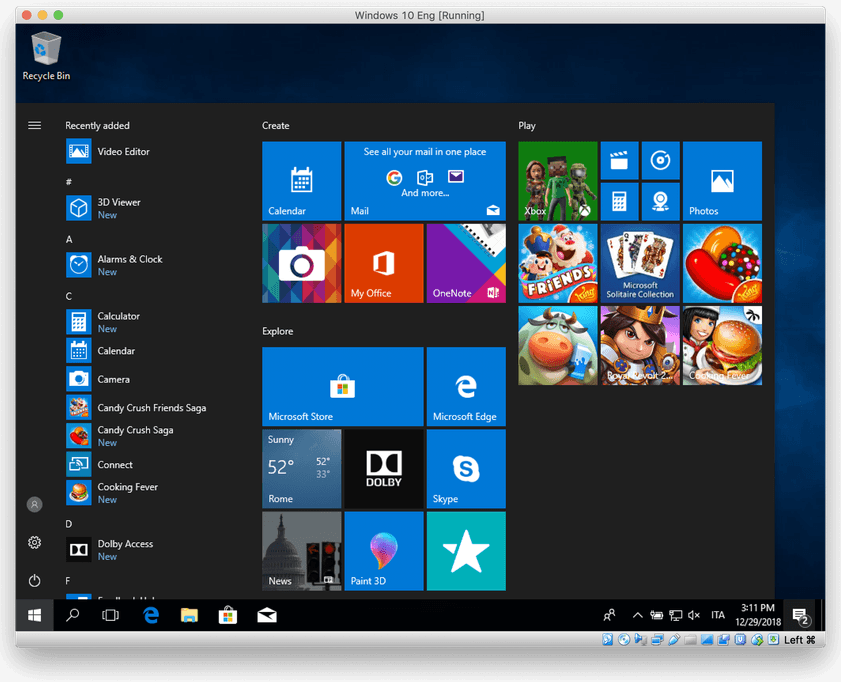Open the Calendar tile in Create group
Screen dimensions: 841x682
click(x=301, y=181)
